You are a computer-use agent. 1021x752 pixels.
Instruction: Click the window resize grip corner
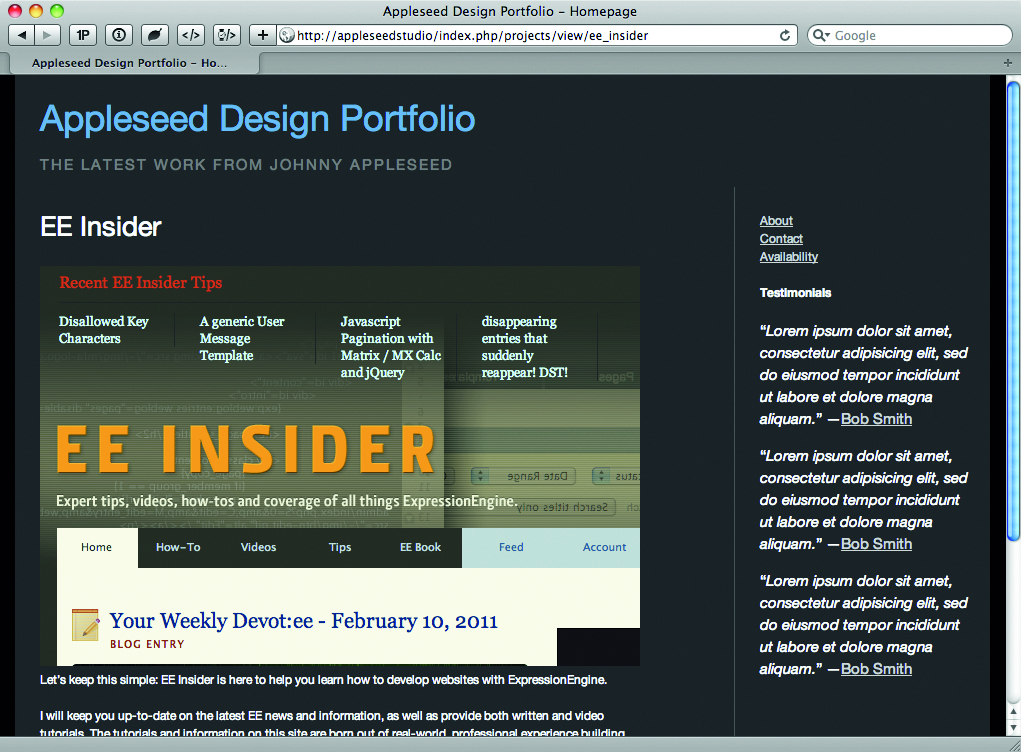[1014, 745]
